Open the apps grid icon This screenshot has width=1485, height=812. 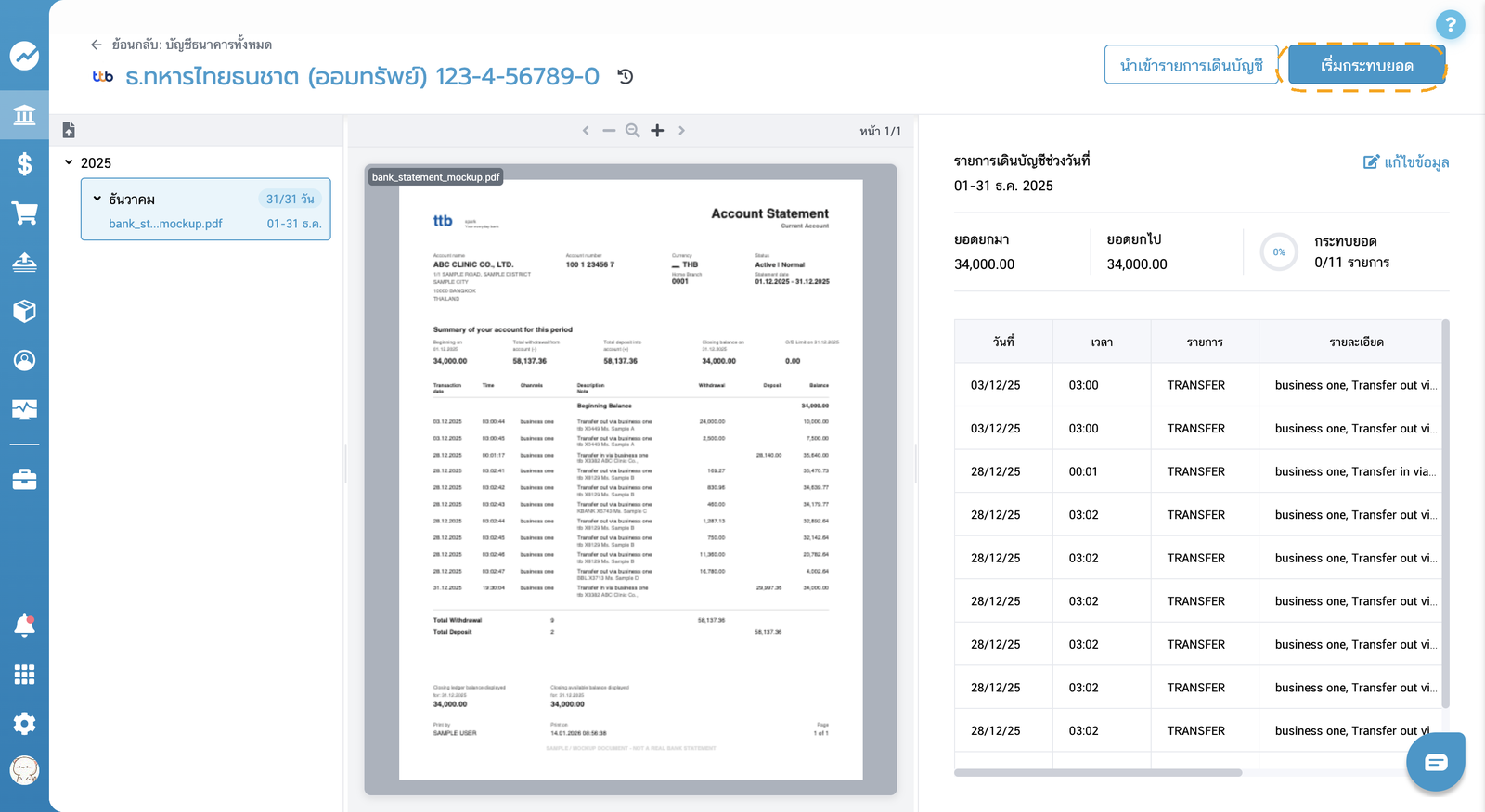[24, 675]
